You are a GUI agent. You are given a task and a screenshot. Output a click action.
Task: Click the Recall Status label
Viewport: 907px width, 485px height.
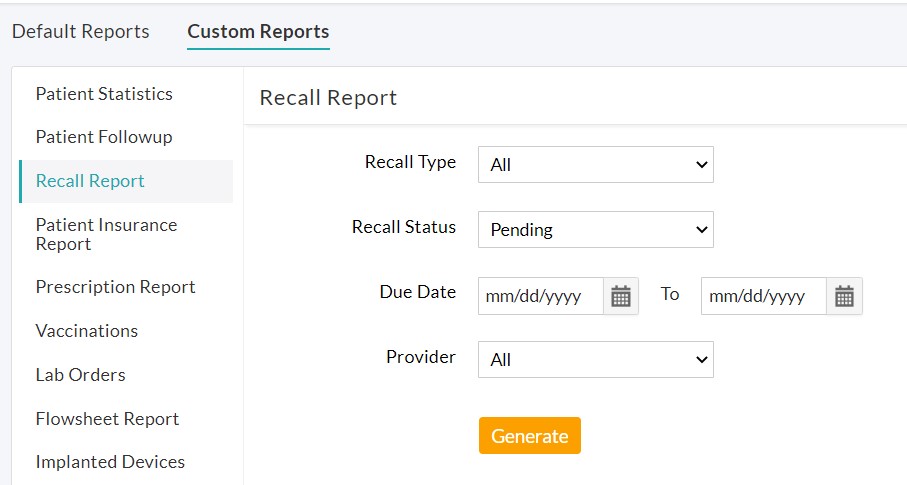pos(404,227)
